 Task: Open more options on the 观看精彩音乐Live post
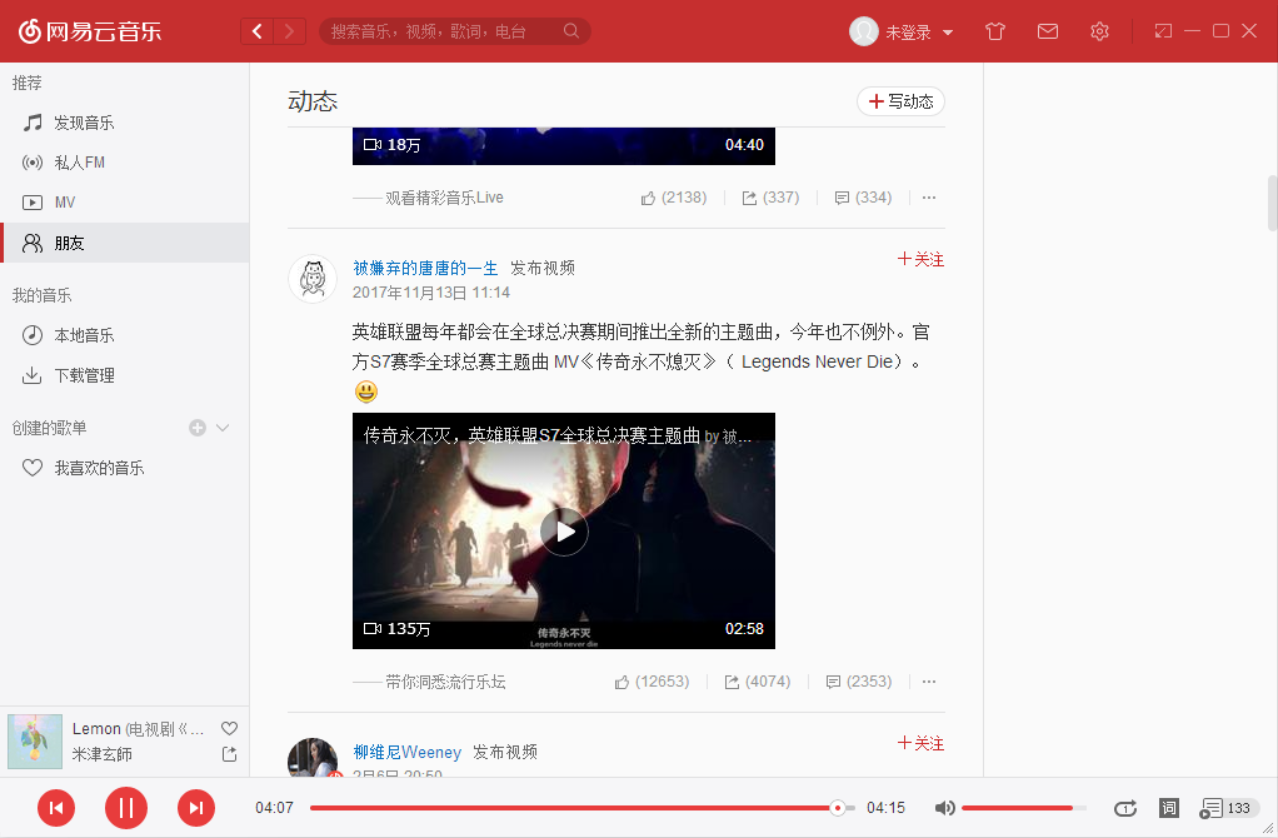coord(929,198)
